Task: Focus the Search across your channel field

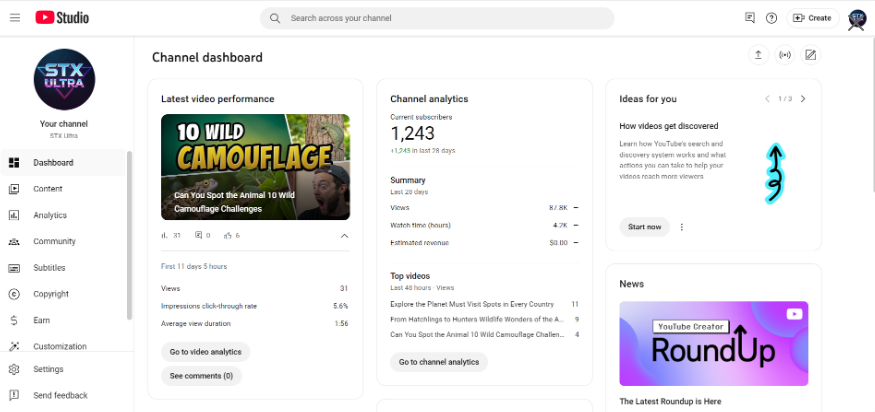Action: (x=437, y=18)
